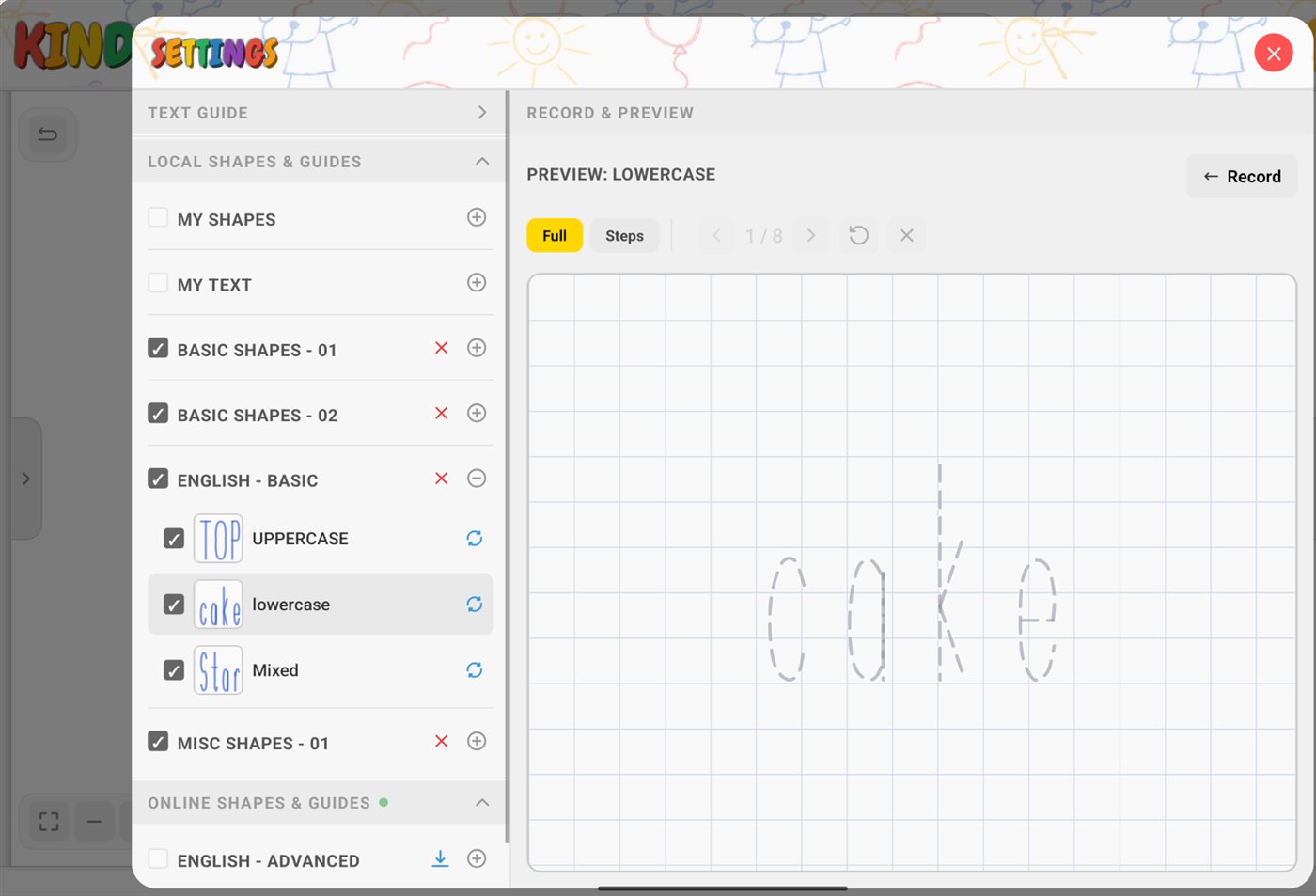
Task: Add a new entry to MY SHAPES
Action: pyautogui.click(x=477, y=218)
